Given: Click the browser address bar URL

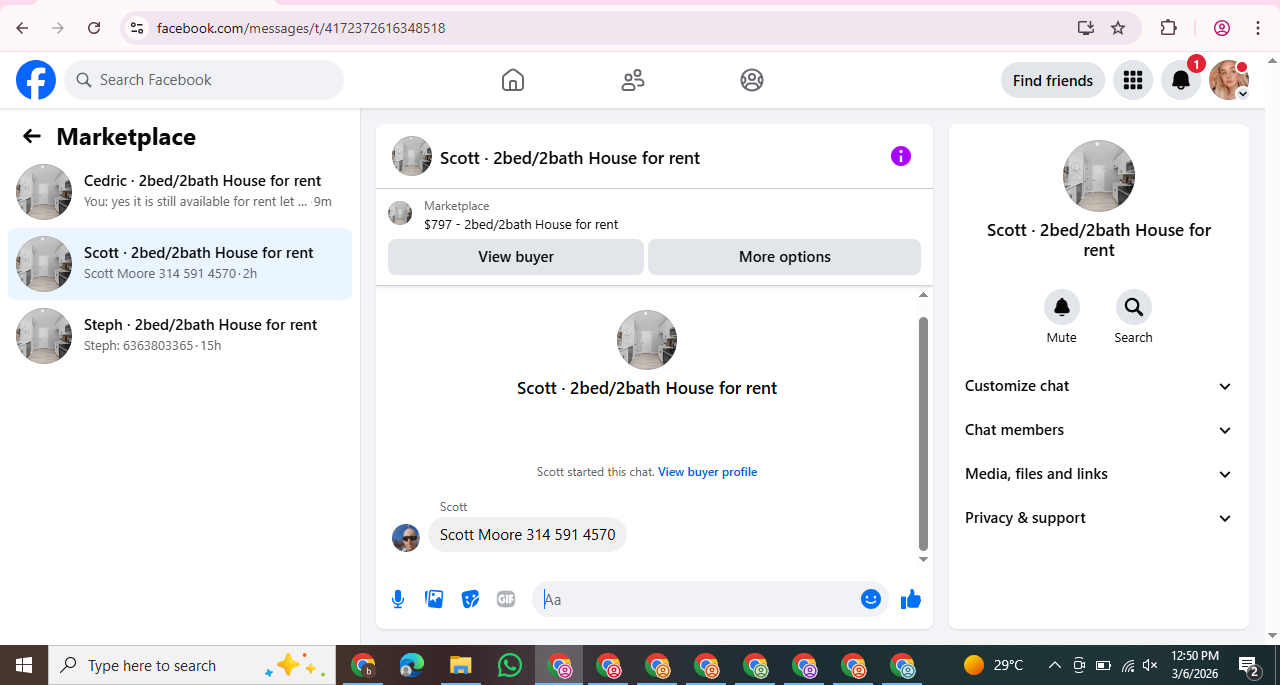Looking at the screenshot, I should tap(301, 28).
